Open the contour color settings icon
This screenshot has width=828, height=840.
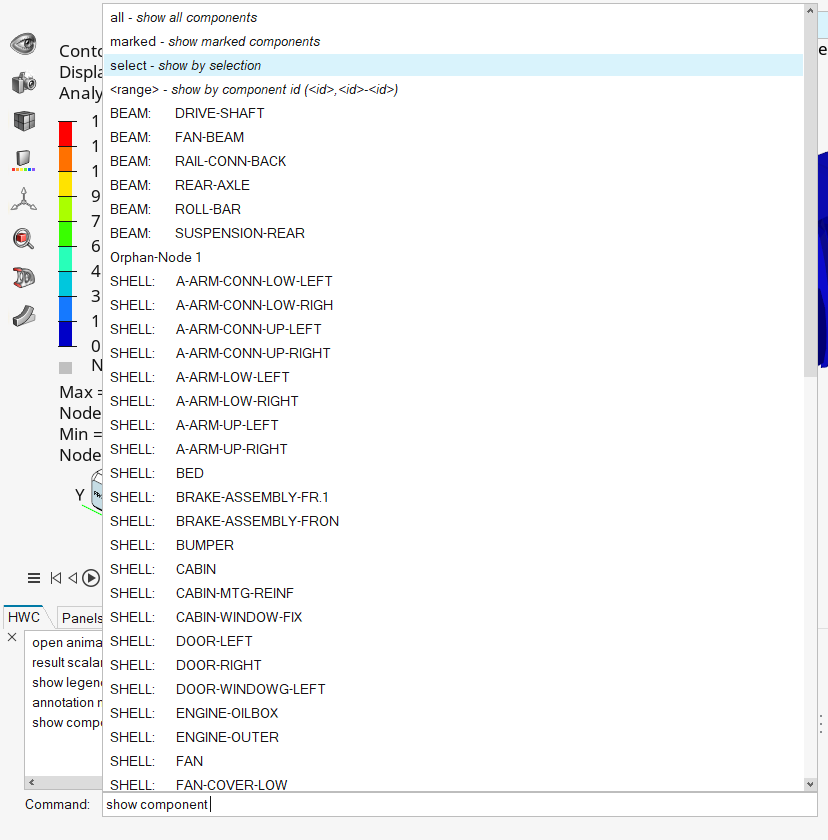coord(23,160)
